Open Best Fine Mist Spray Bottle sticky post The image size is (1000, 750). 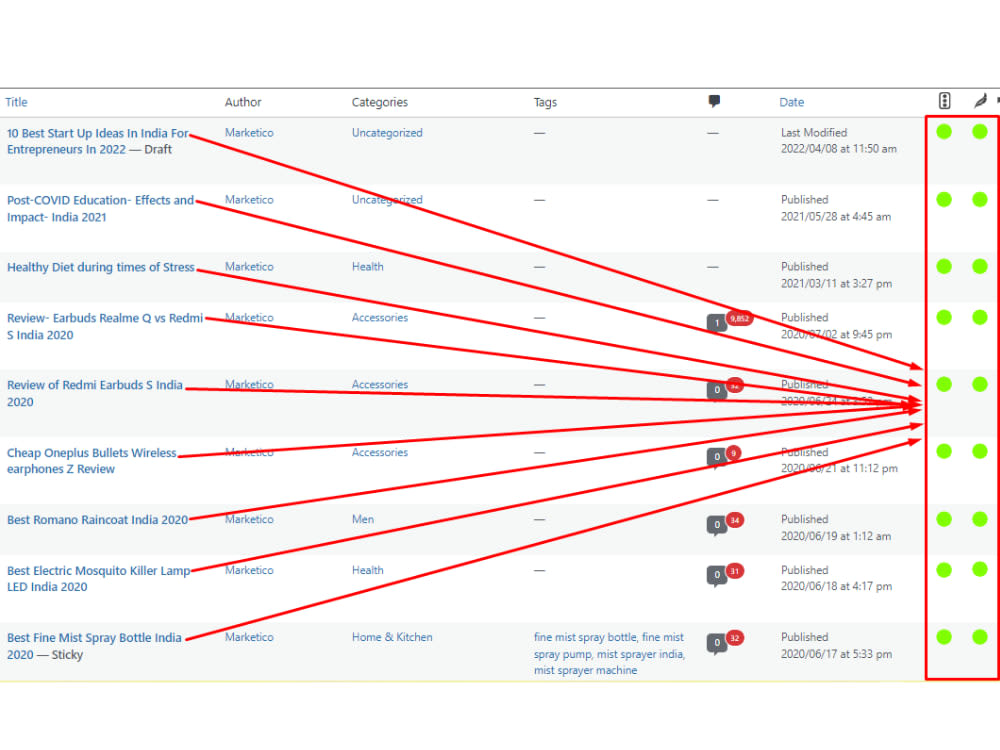[x=94, y=646]
